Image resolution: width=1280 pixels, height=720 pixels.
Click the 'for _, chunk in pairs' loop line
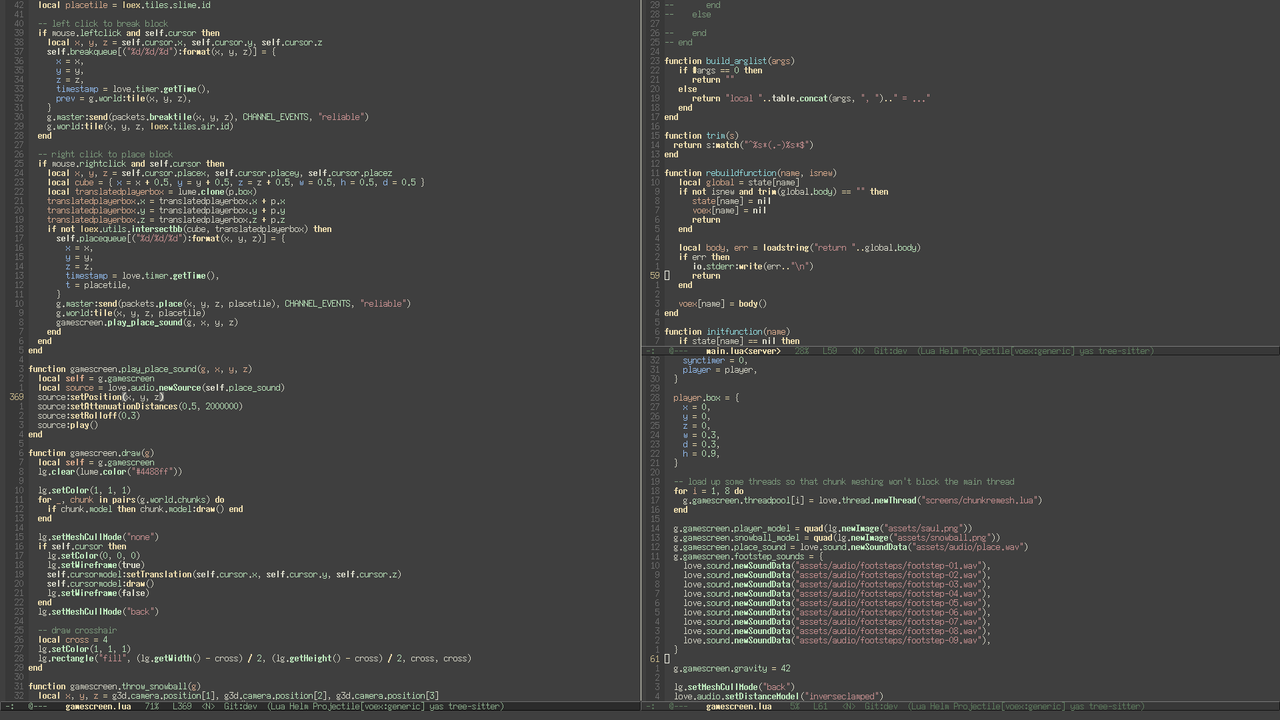(131, 499)
